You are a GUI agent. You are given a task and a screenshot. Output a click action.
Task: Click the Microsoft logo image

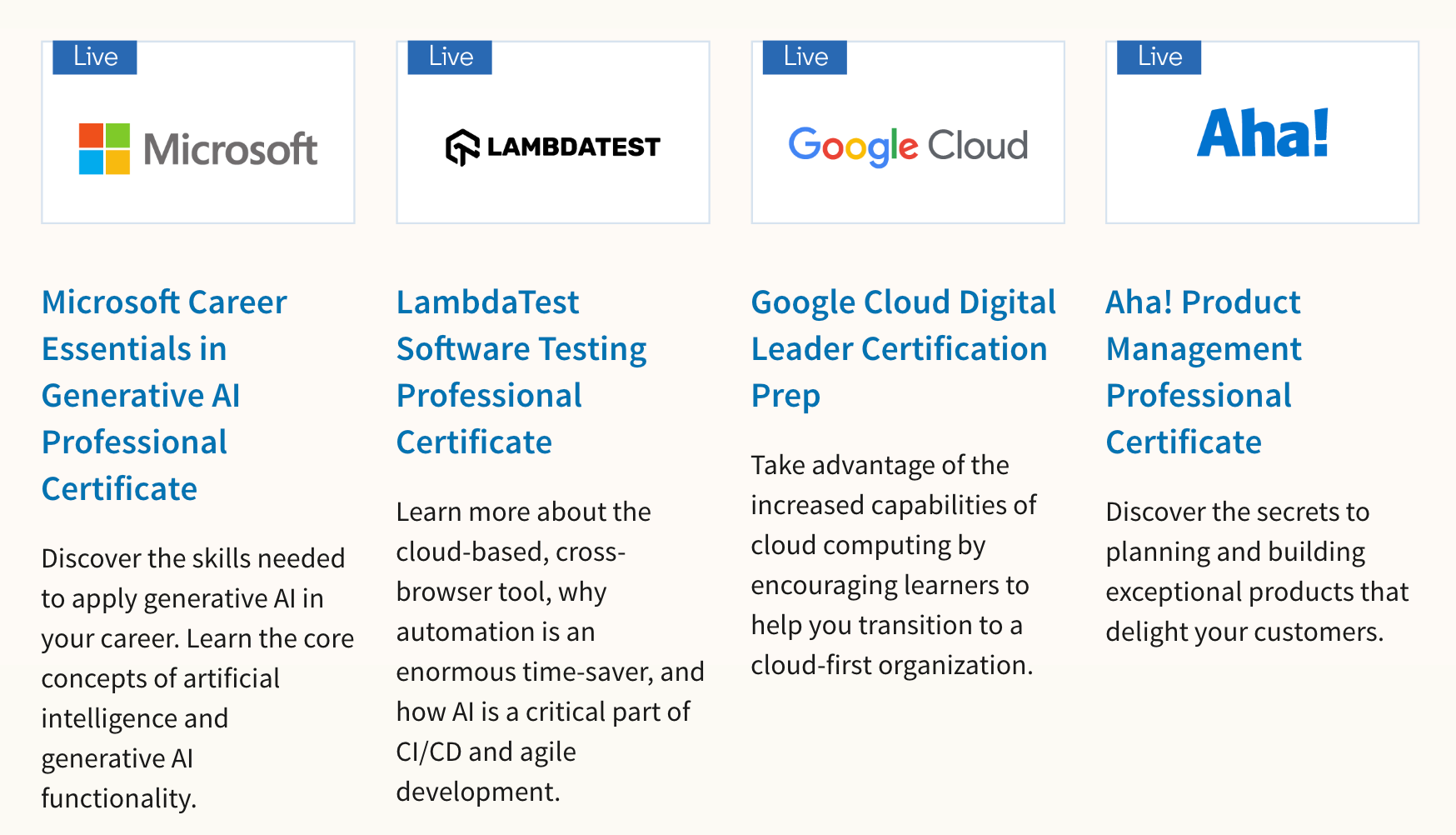click(x=198, y=149)
